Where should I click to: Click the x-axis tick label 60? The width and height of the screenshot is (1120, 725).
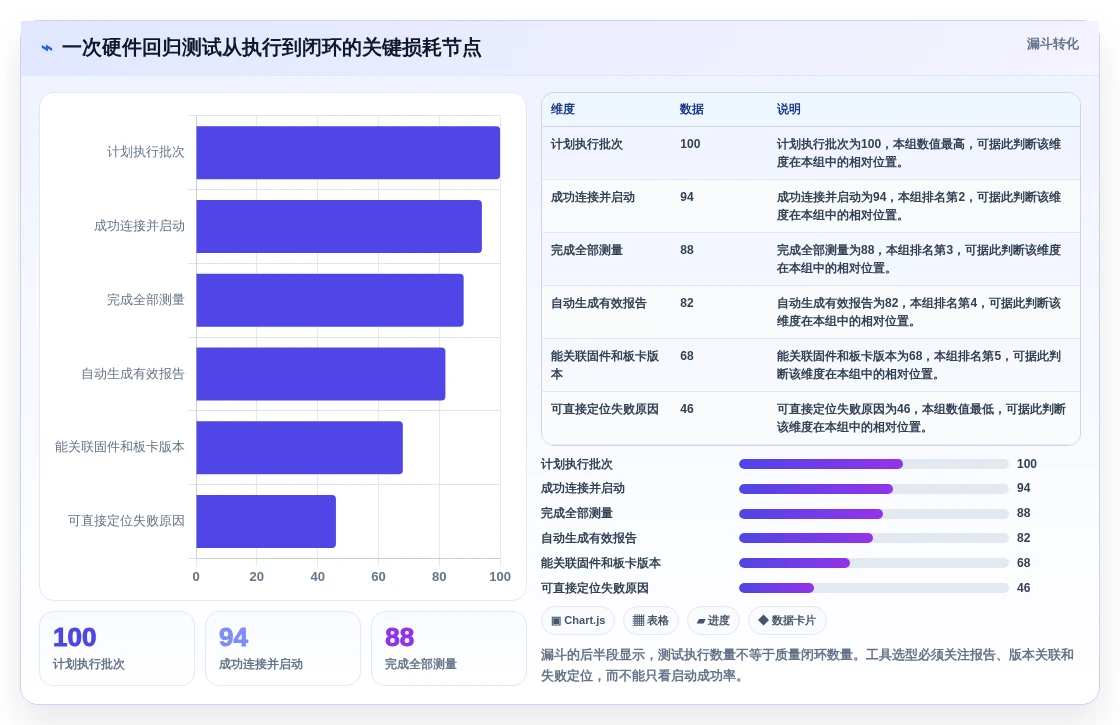pos(379,577)
